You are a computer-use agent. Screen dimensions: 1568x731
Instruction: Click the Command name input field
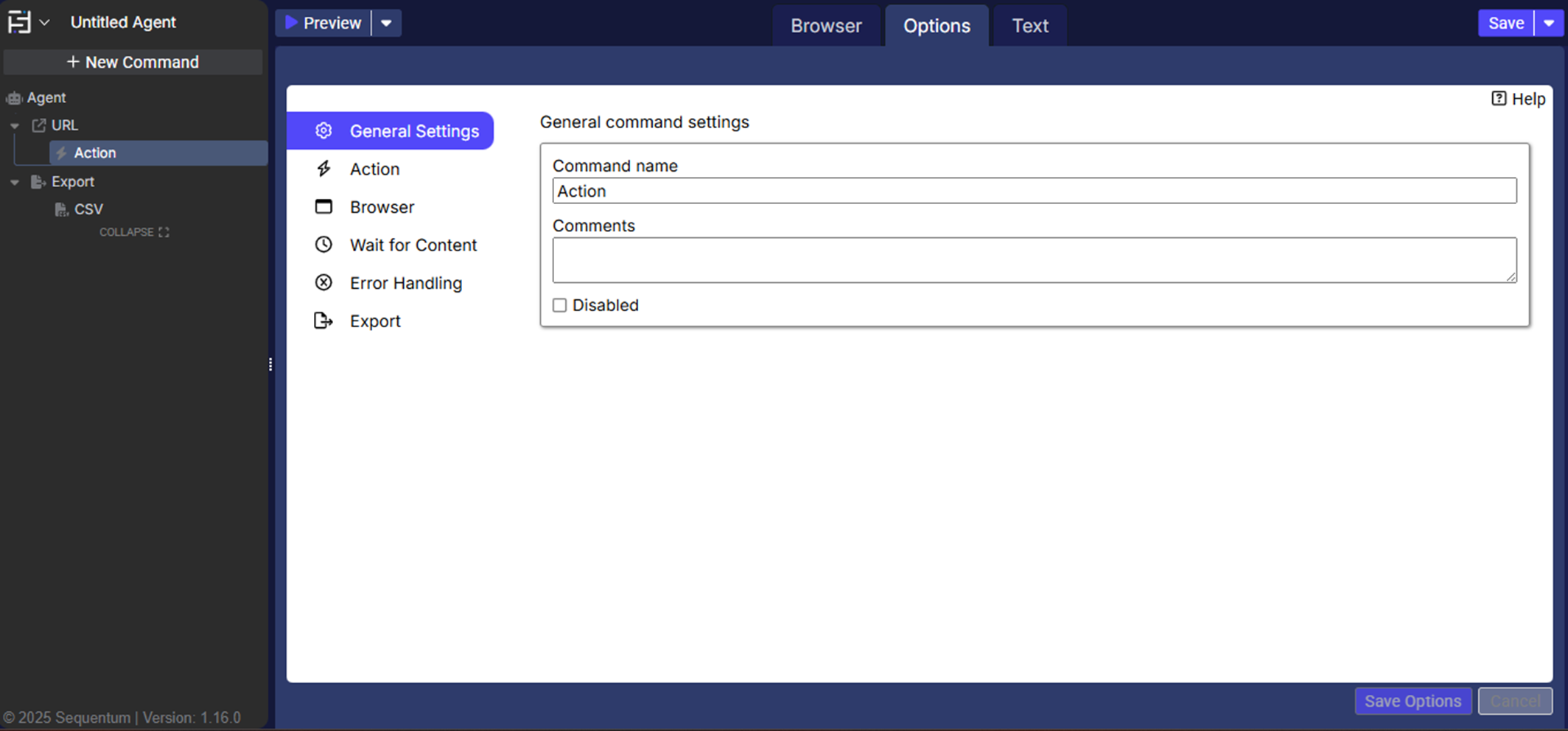click(1034, 191)
